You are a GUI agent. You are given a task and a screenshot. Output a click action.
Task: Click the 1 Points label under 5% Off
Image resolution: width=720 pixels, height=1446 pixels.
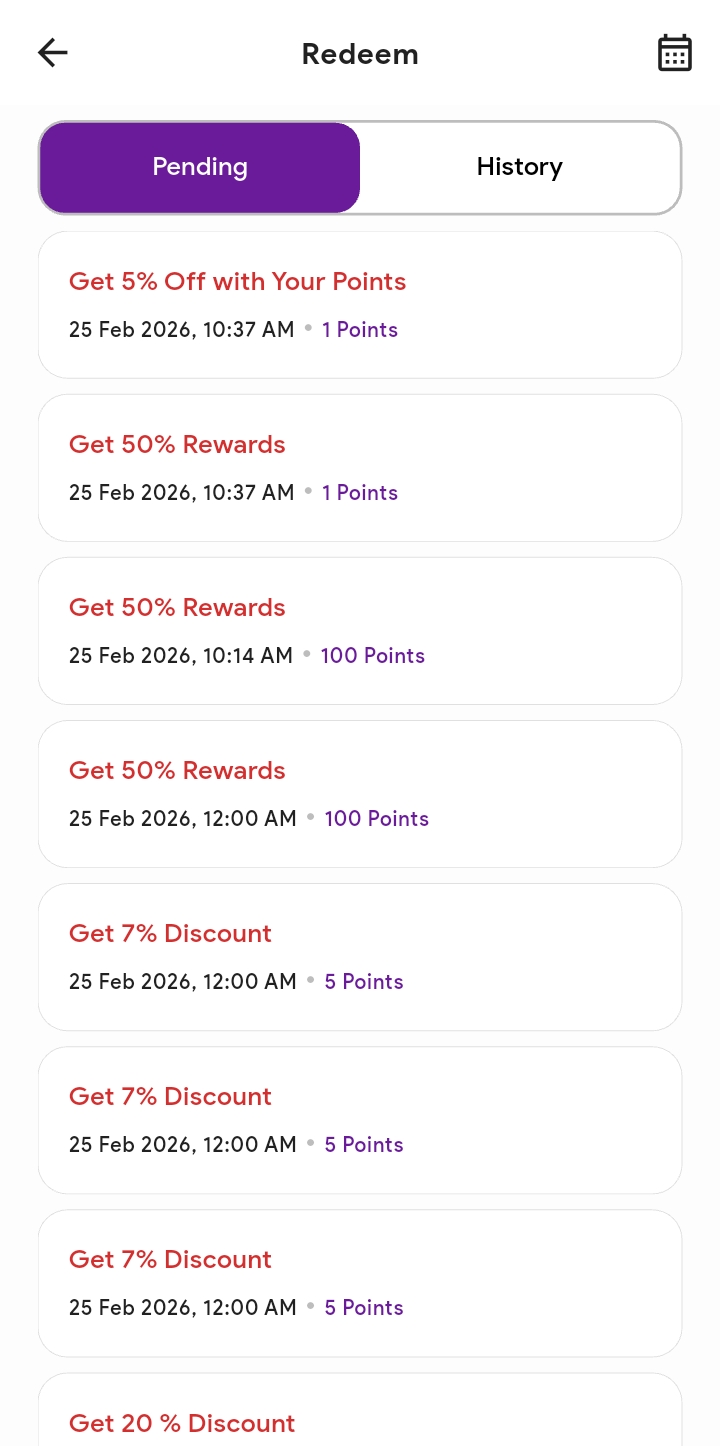click(x=360, y=330)
